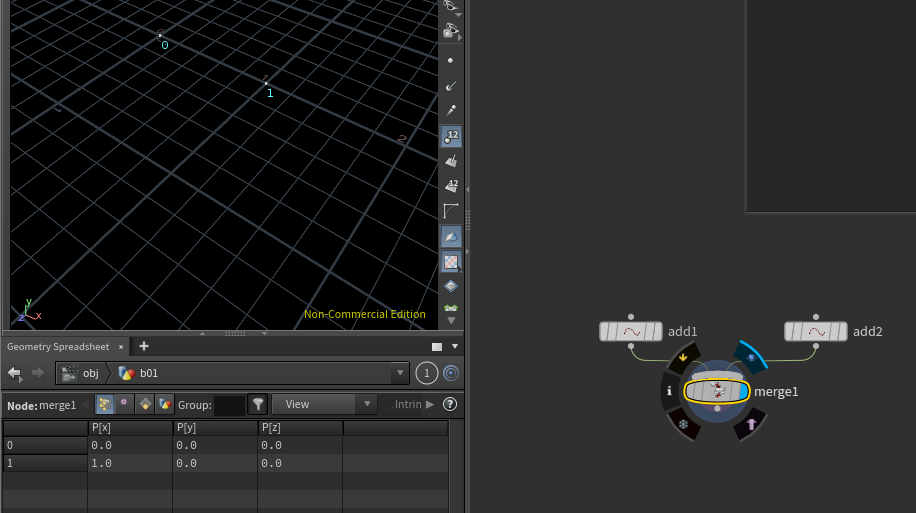The width and height of the screenshot is (916, 513).
Task: Toggle backface tinting icon in viewport toolbar
Action: pyautogui.click(x=451, y=237)
